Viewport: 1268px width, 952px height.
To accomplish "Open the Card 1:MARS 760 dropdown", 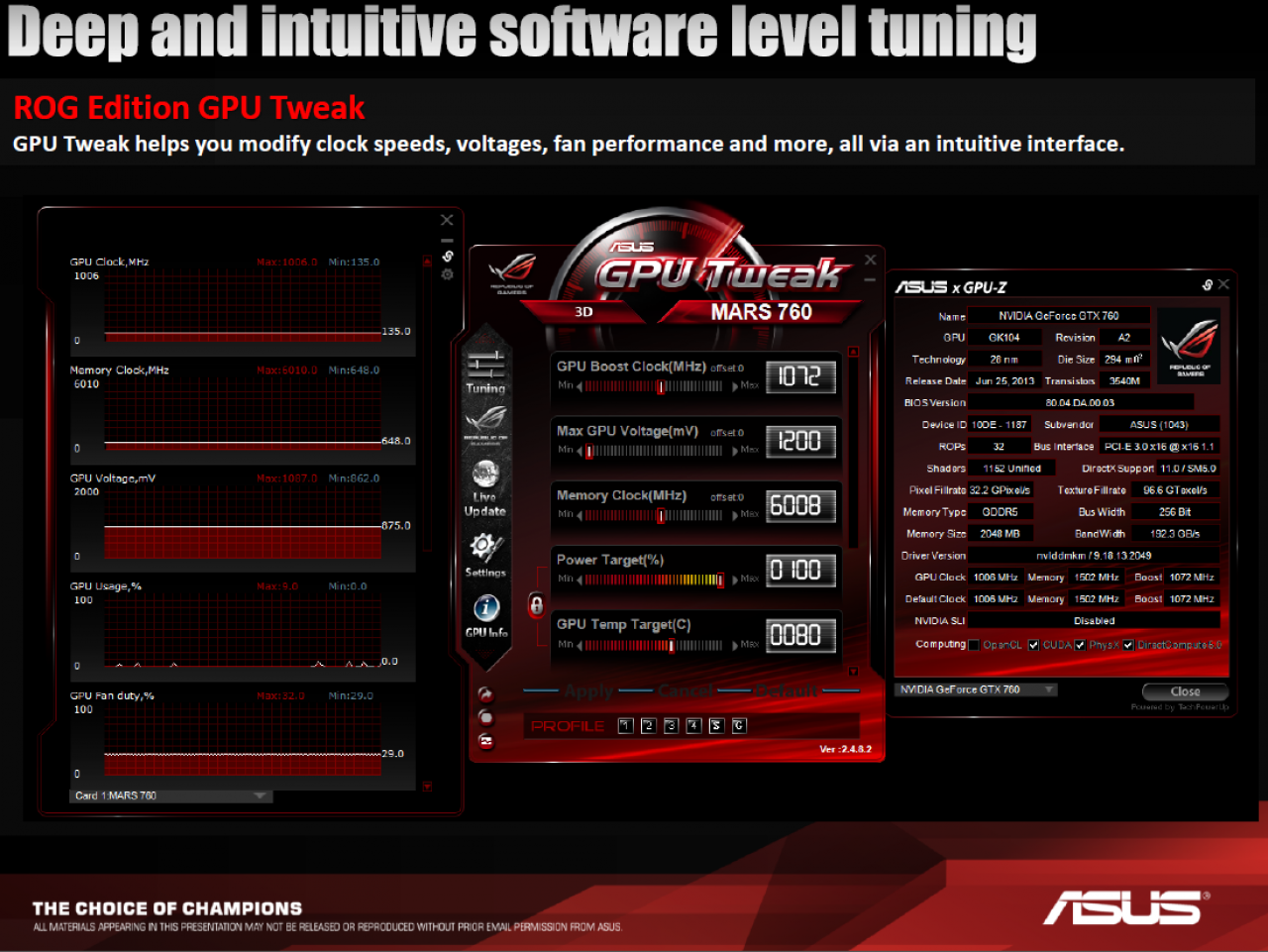I will pyautogui.click(x=170, y=795).
